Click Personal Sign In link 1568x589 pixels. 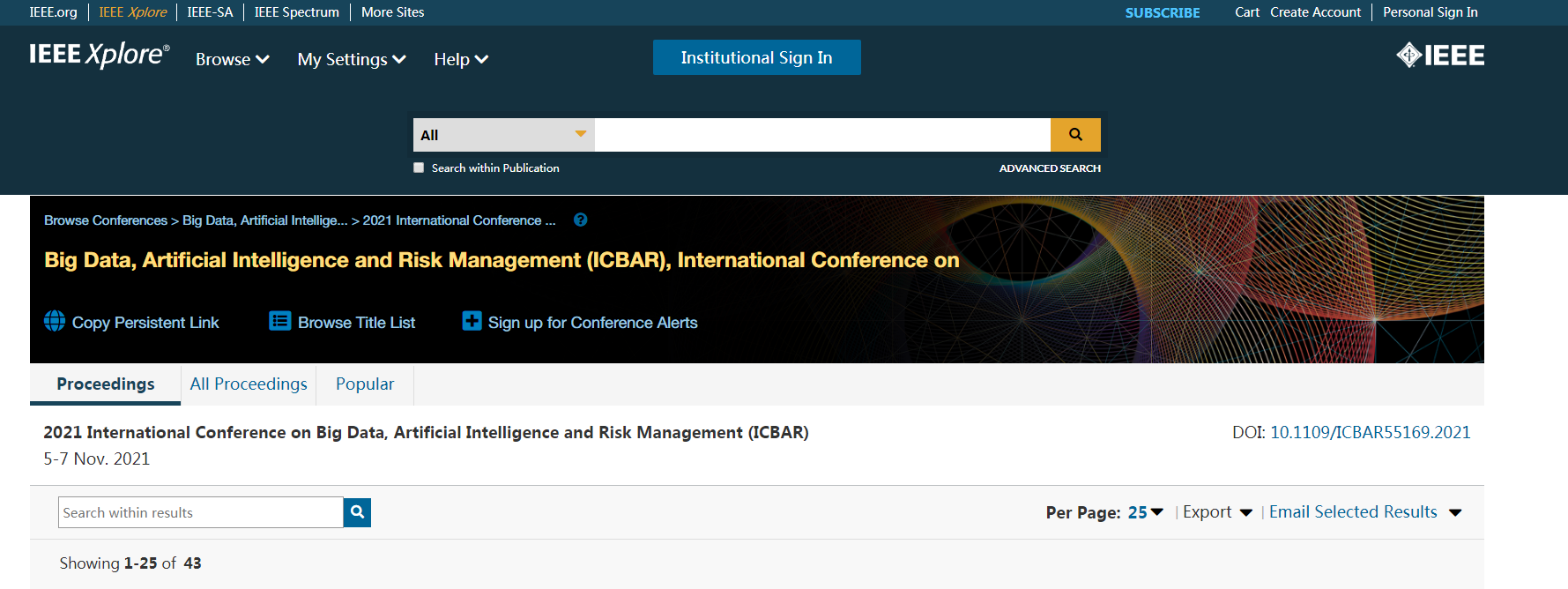tap(1430, 12)
